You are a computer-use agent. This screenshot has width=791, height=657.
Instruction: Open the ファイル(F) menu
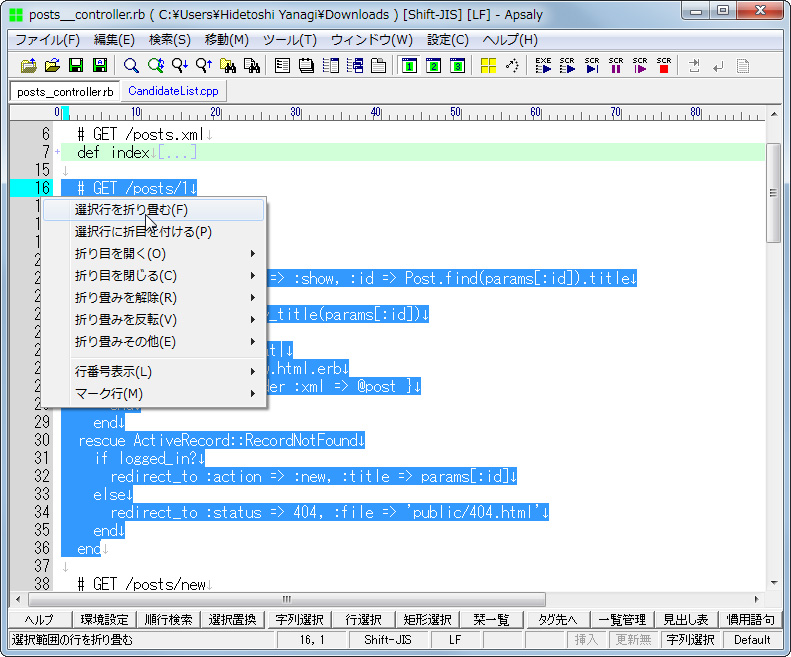47,40
